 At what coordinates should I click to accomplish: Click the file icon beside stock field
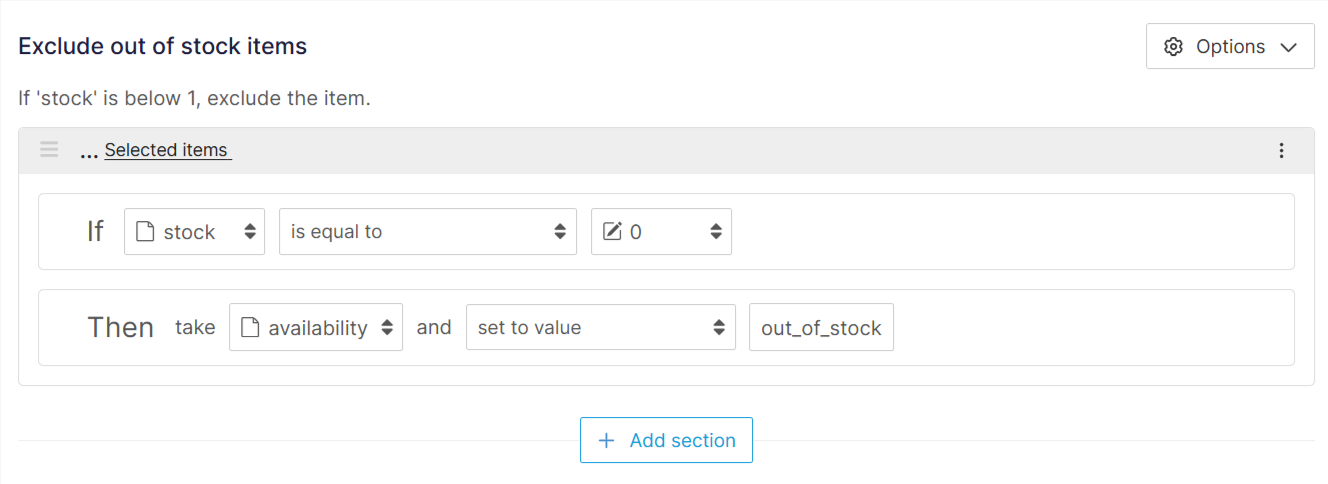click(x=145, y=232)
